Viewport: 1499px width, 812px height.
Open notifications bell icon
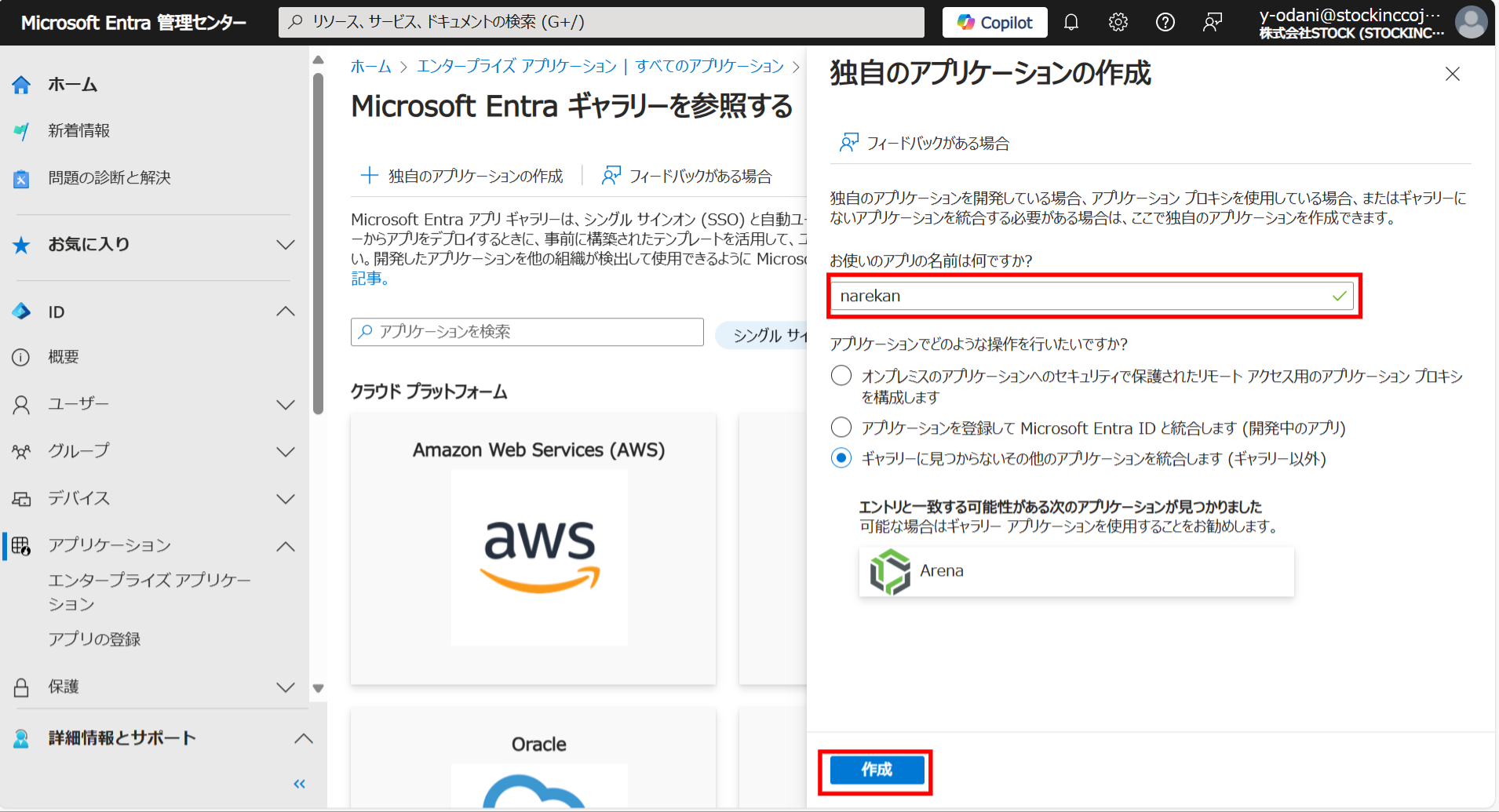(1071, 23)
